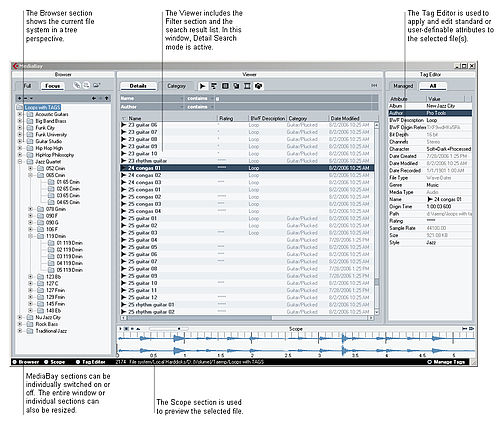
Task: Click the rescan icon beside Focus tab
Action: coord(86,85)
